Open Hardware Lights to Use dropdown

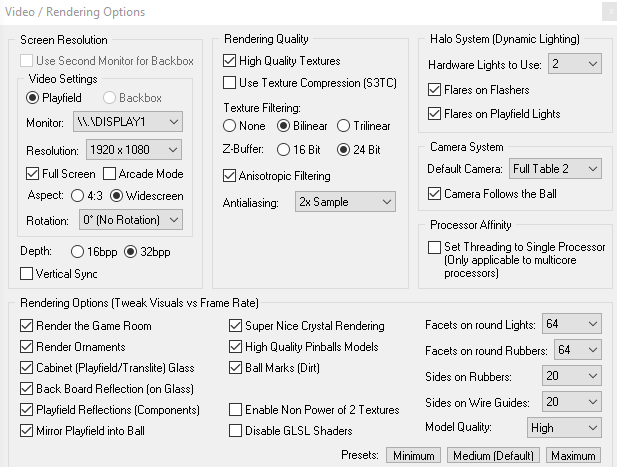pos(575,64)
